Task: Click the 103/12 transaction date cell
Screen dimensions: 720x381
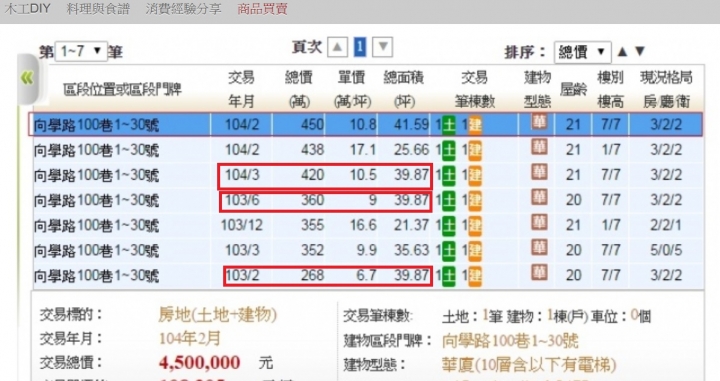Action: 242,225
